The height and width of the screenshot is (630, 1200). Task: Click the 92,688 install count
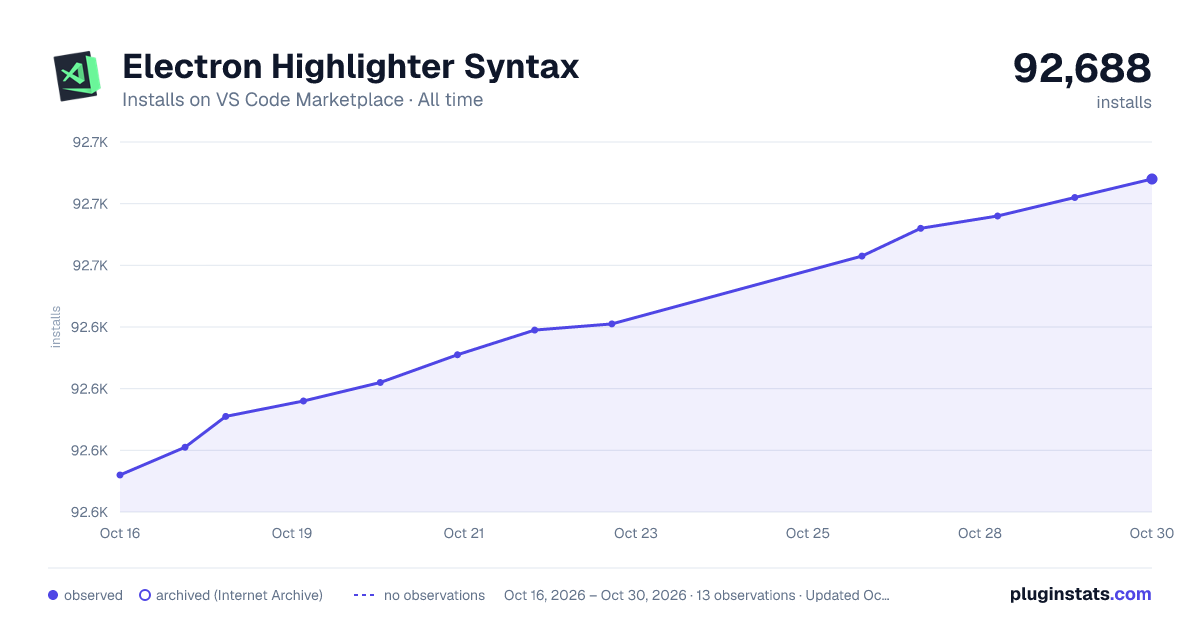[x=1082, y=68]
